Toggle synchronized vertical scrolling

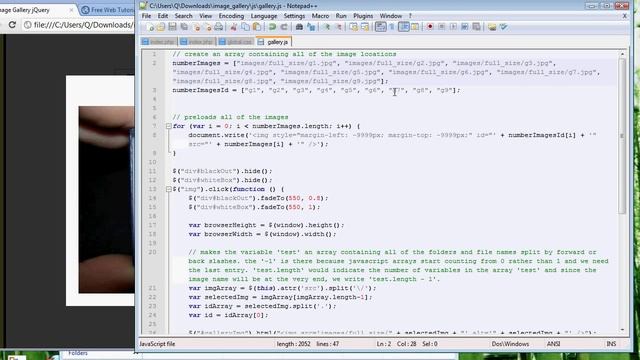click(353, 27)
